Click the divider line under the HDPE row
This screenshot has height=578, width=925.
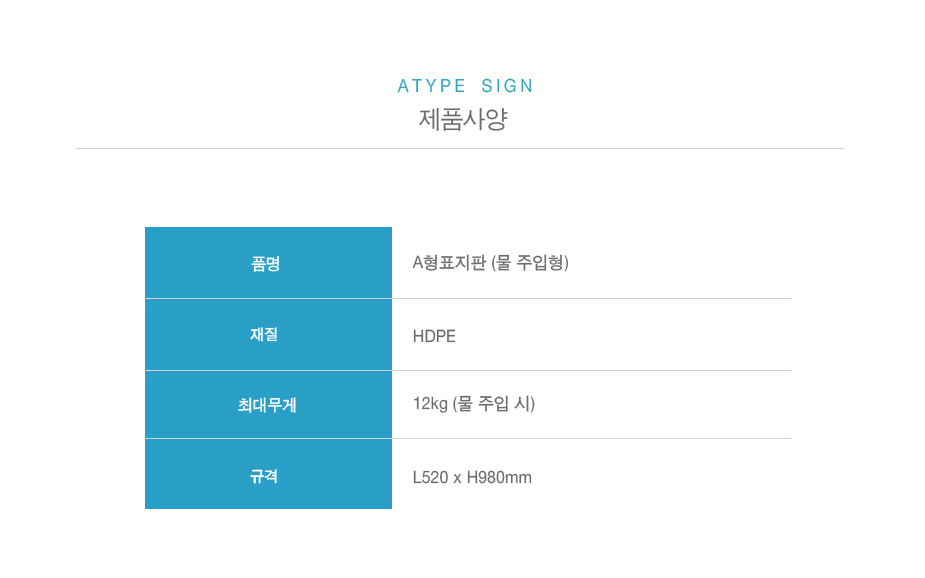pyautogui.click(x=591, y=370)
